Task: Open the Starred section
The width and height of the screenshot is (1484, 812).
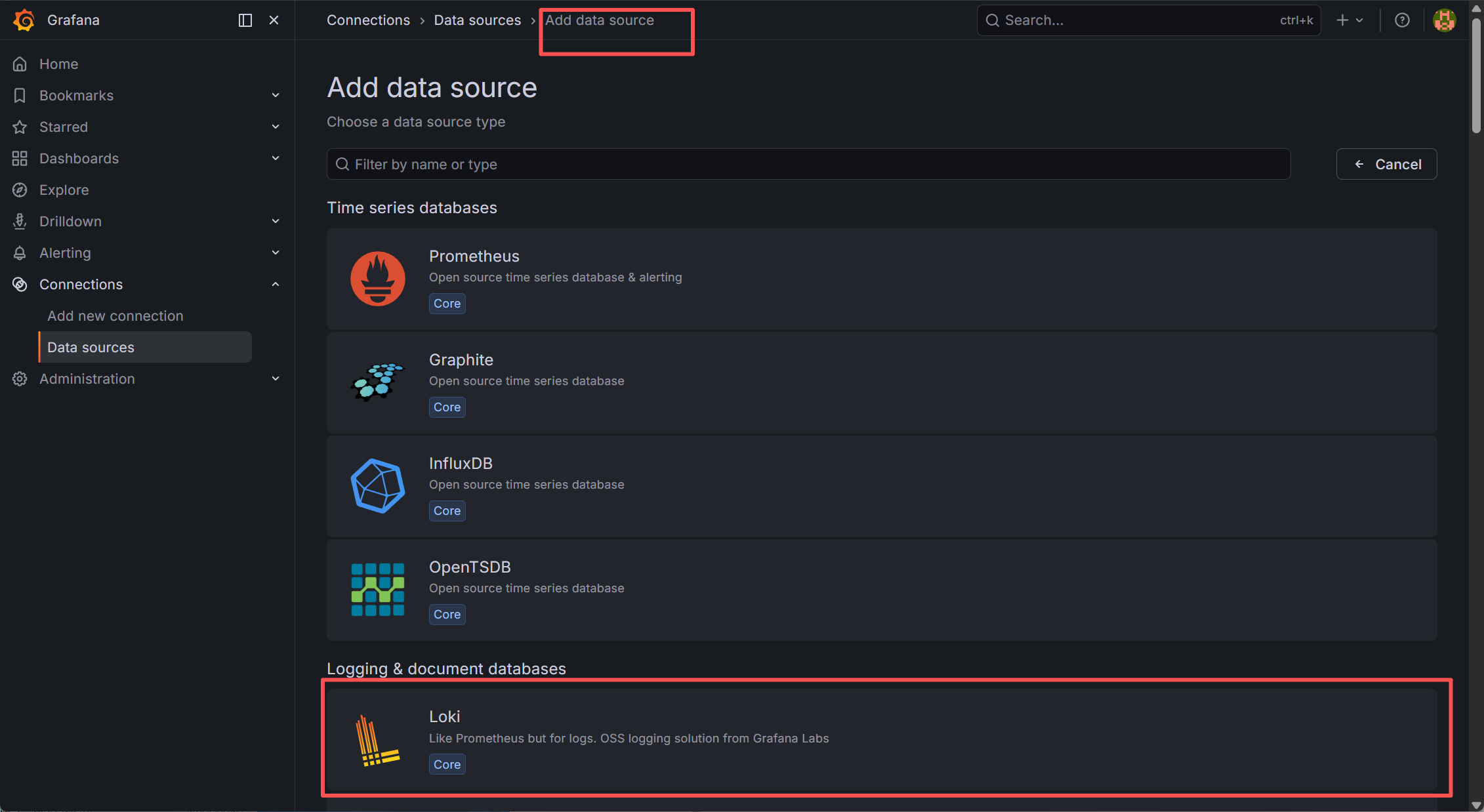Action: tap(63, 127)
